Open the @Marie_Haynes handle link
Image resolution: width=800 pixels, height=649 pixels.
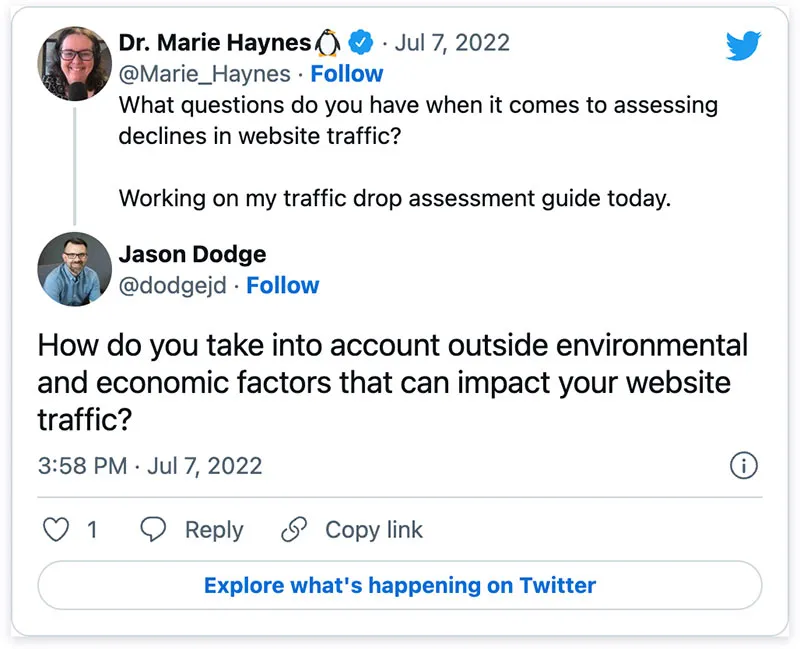pyautogui.click(x=204, y=74)
